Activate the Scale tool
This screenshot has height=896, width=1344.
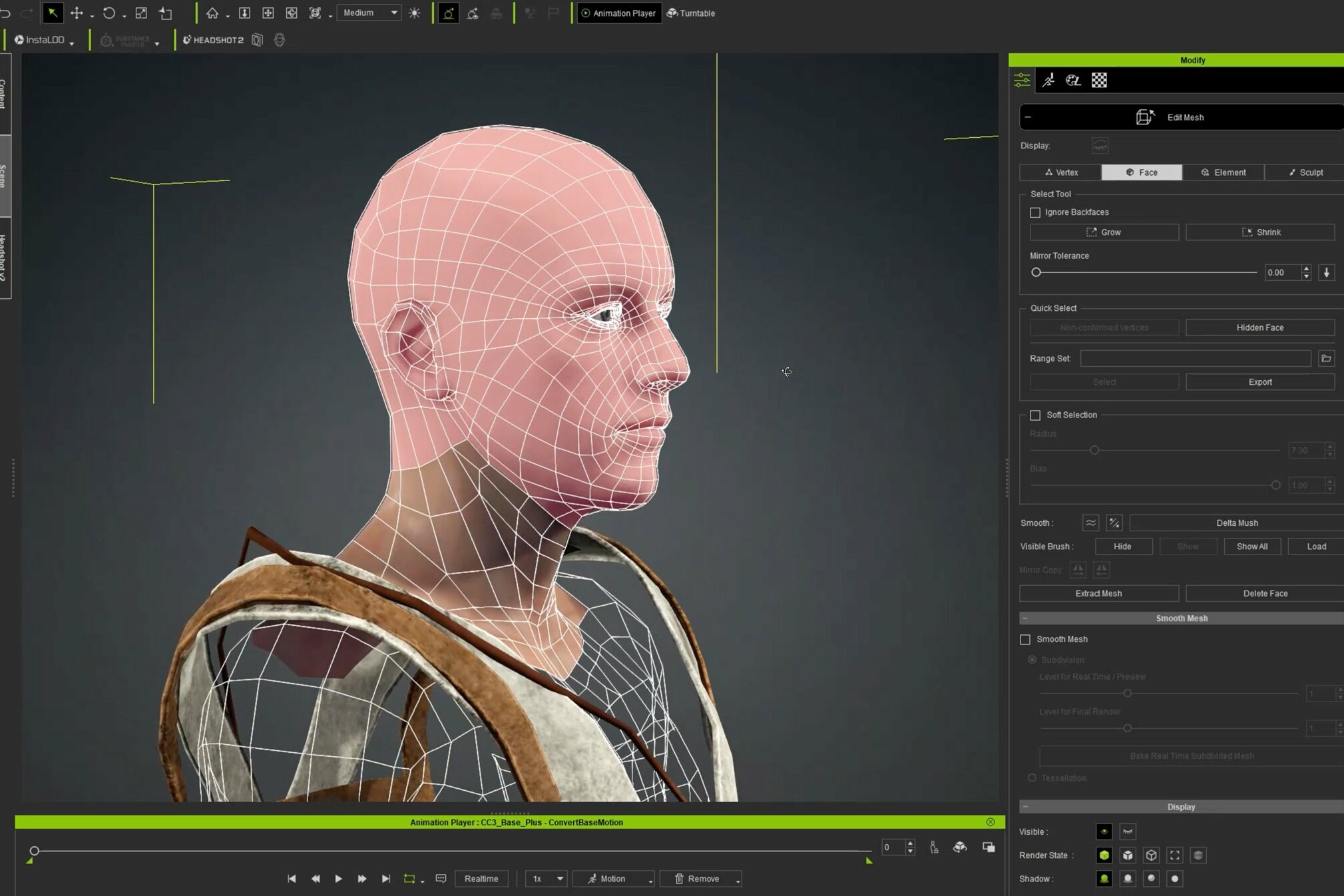tap(141, 13)
